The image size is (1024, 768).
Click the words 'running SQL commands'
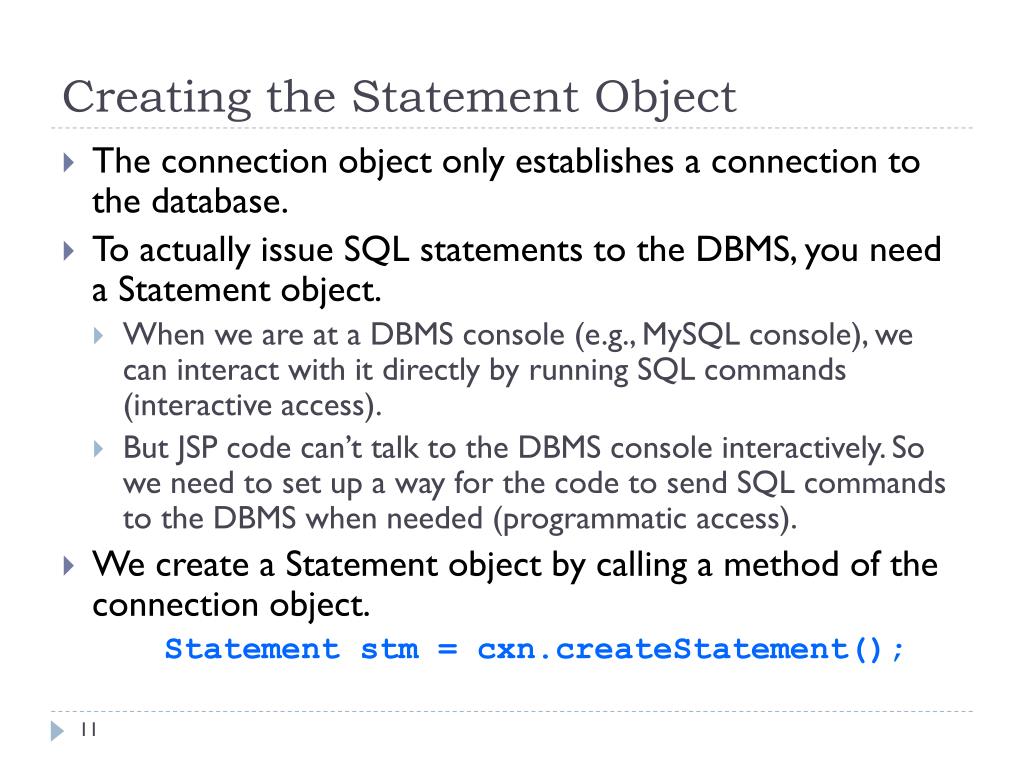687,370
